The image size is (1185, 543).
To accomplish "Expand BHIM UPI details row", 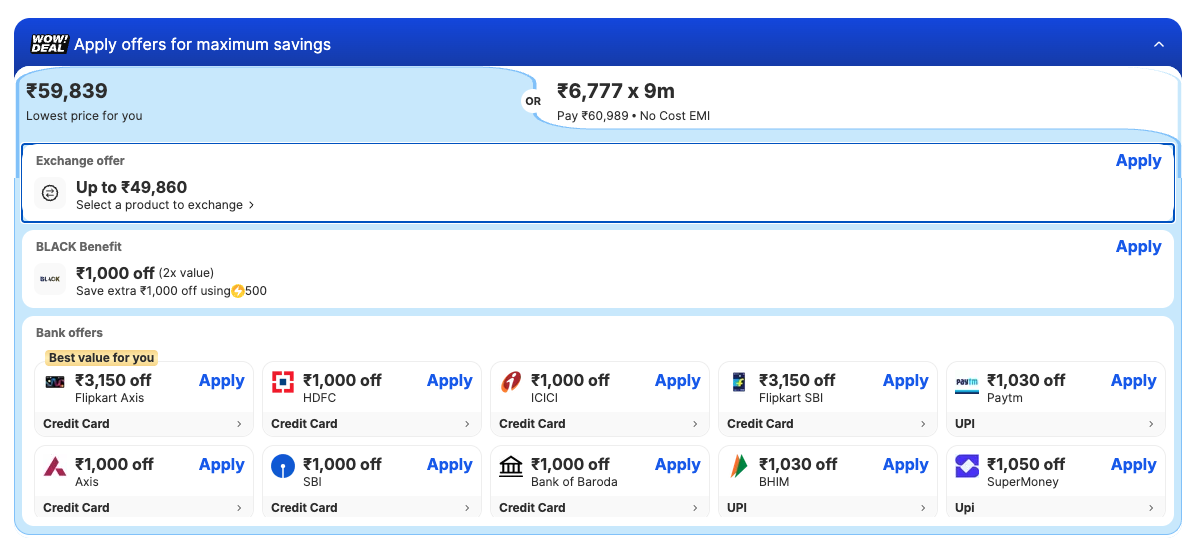I will tap(827, 508).
